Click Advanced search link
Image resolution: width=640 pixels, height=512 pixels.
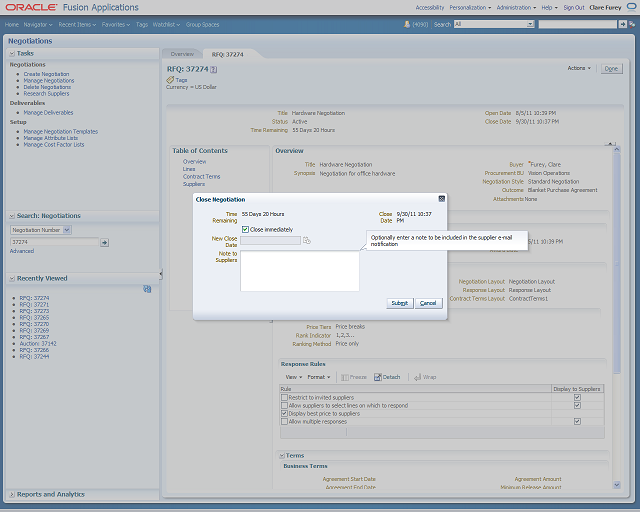pyautogui.click(x=22, y=251)
